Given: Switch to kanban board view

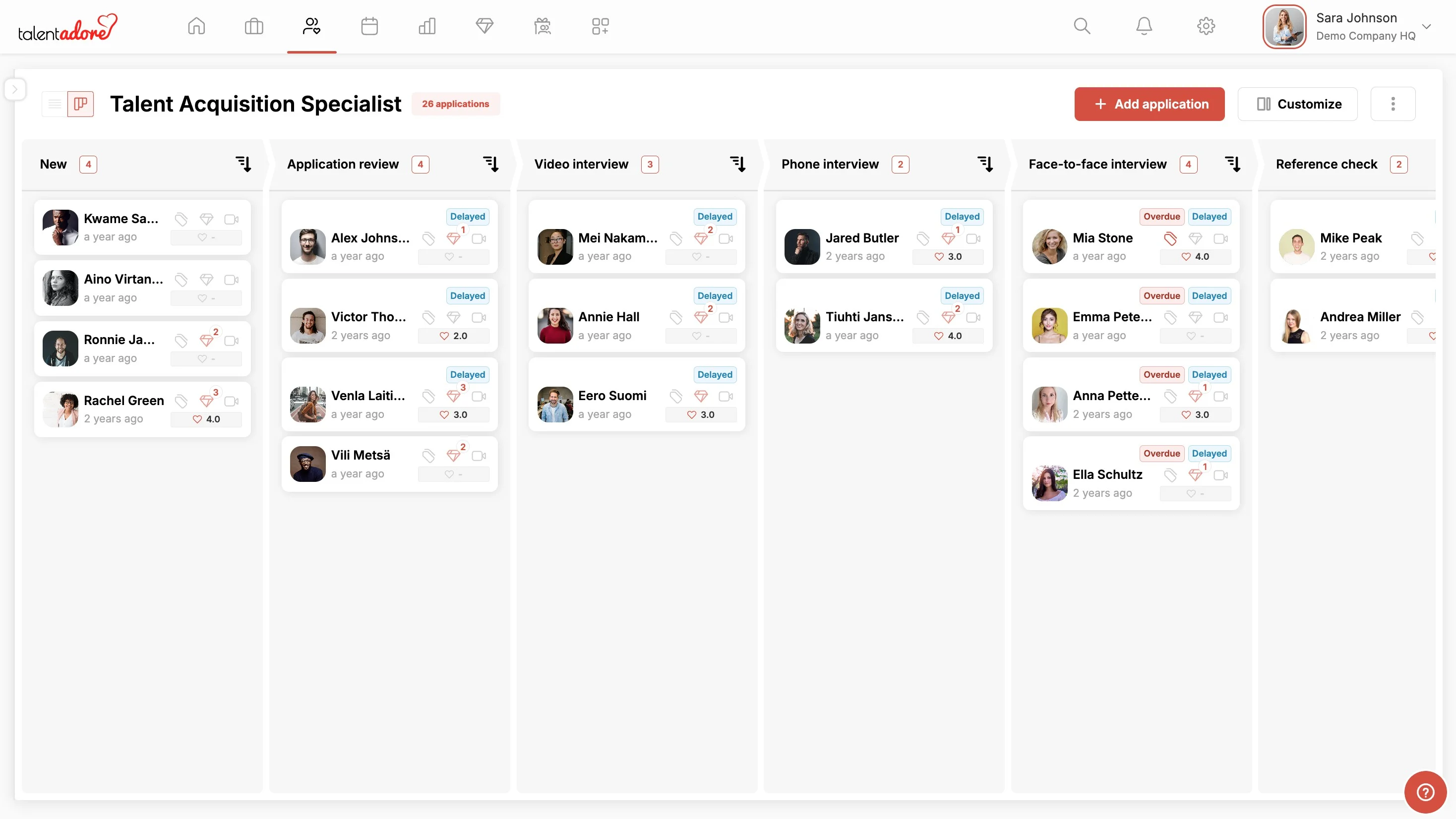Looking at the screenshot, I should (x=80, y=104).
